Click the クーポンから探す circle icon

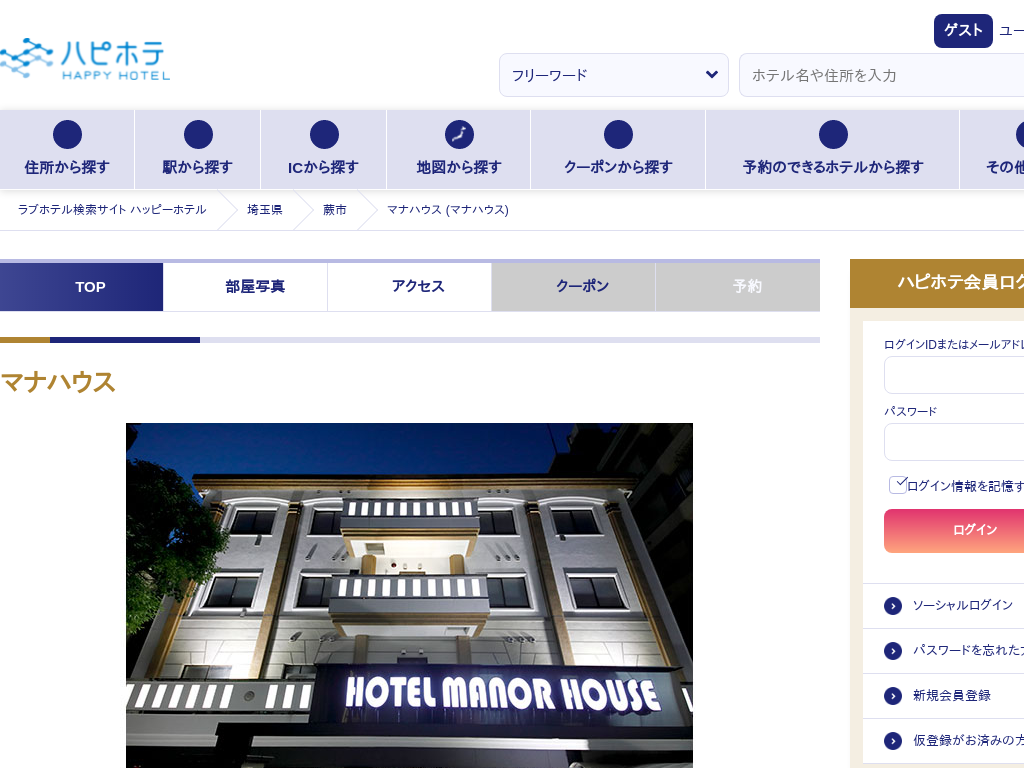(x=618, y=135)
